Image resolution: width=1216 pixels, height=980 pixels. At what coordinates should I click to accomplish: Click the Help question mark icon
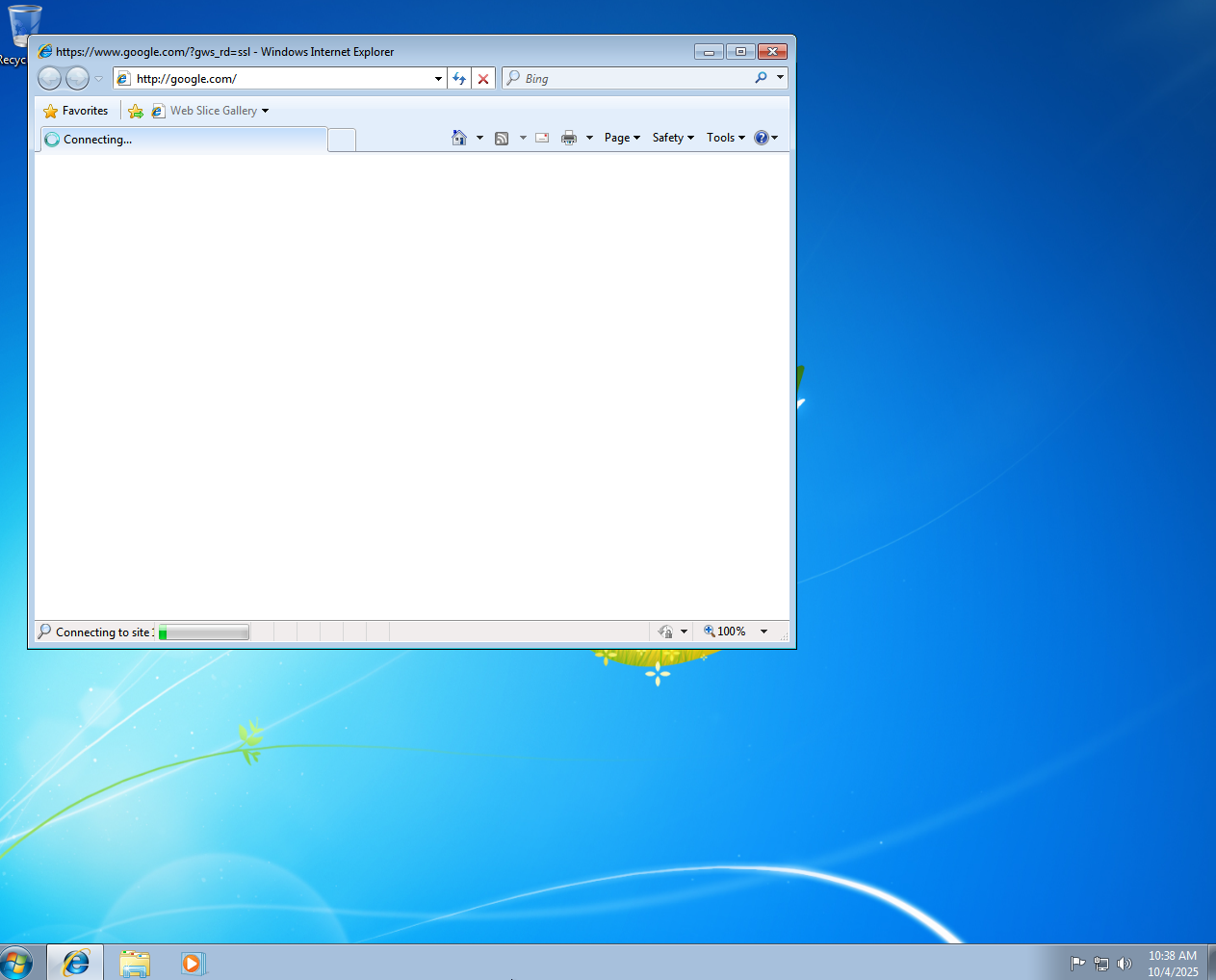tap(762, 138)
